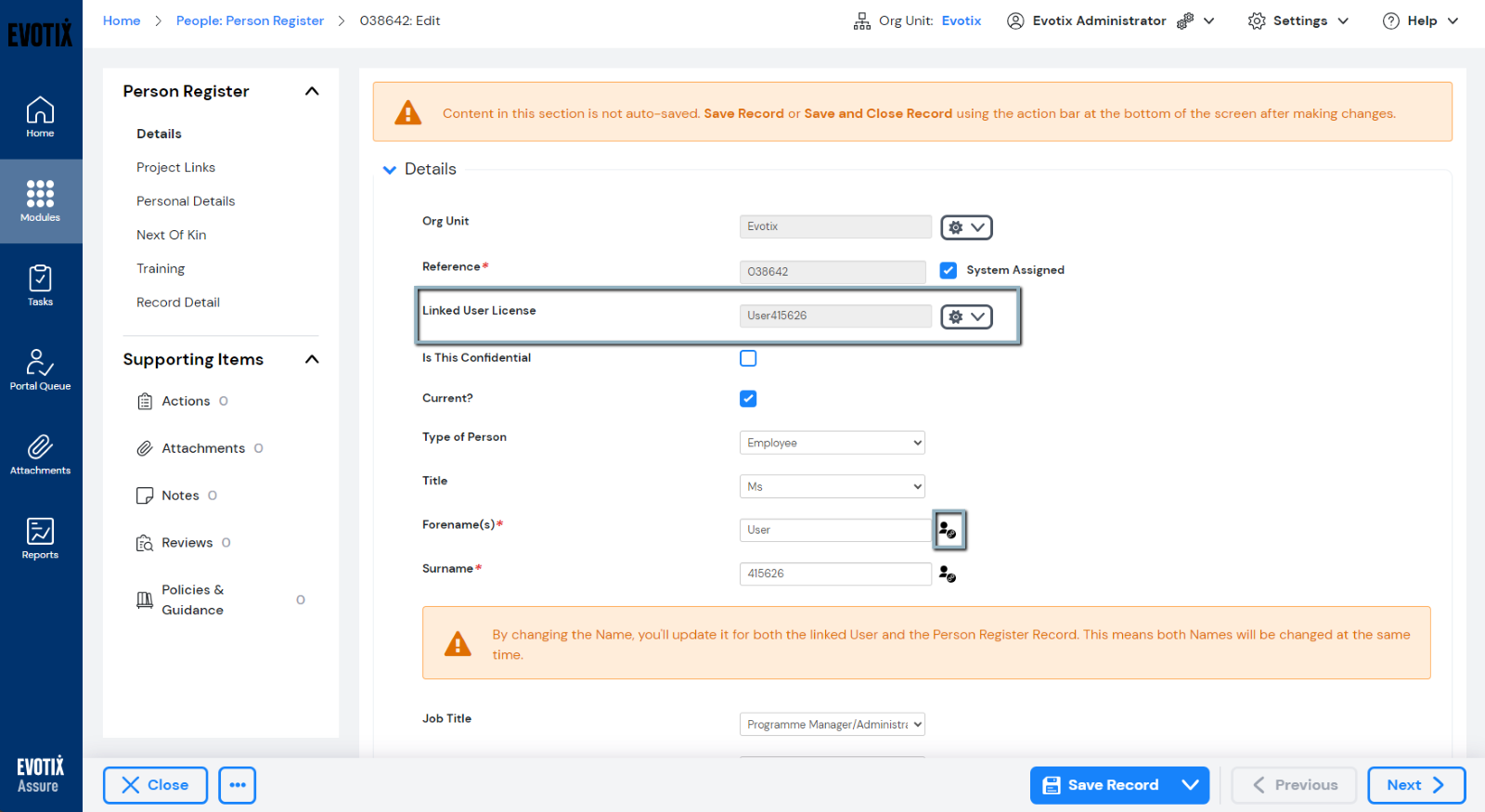Collapse the Supporting Items section
This screenshot has width=1485, height=812.
[312, 359]
